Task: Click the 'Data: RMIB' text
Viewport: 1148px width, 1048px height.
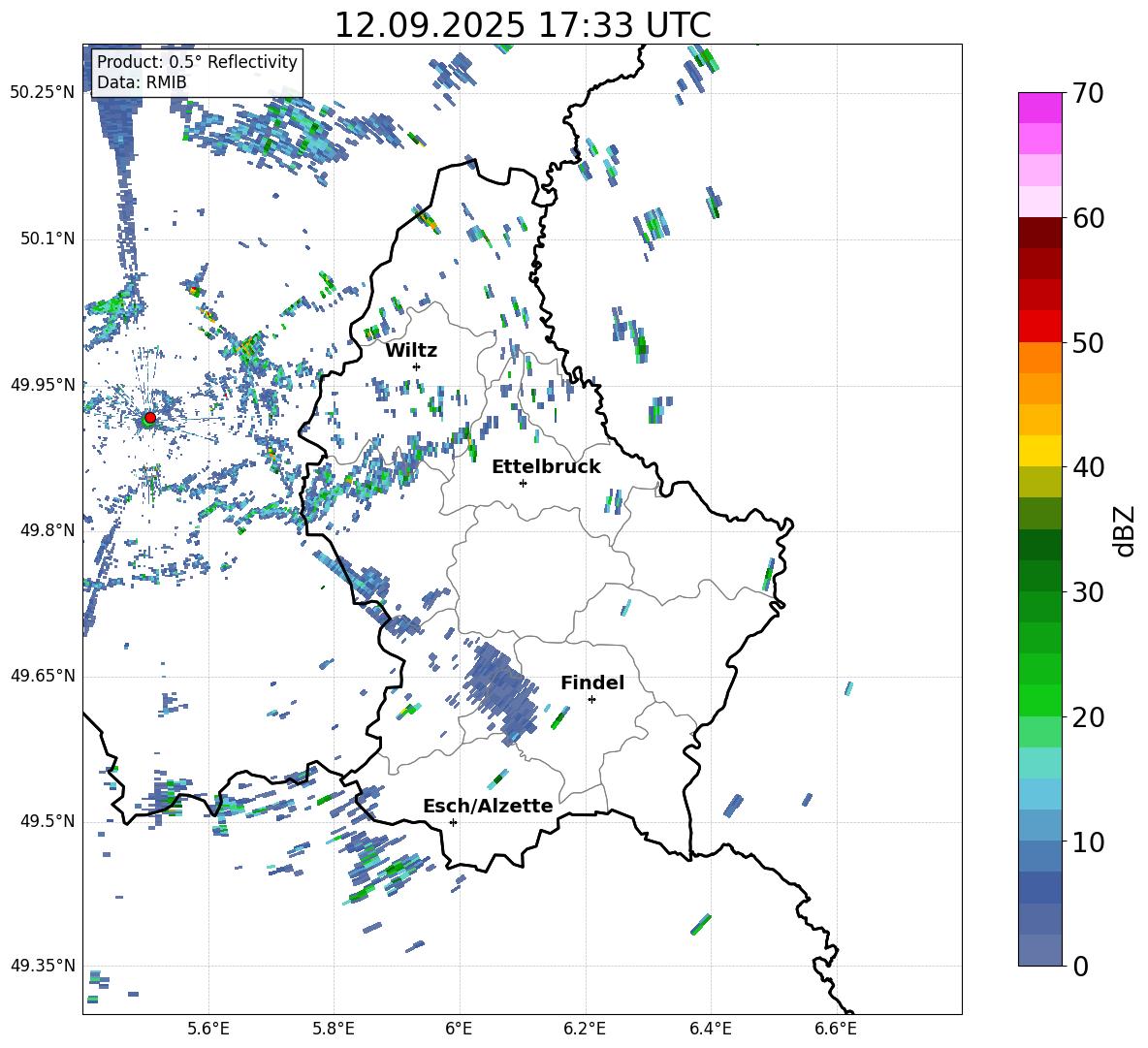Action: click(x=142, y=82)
